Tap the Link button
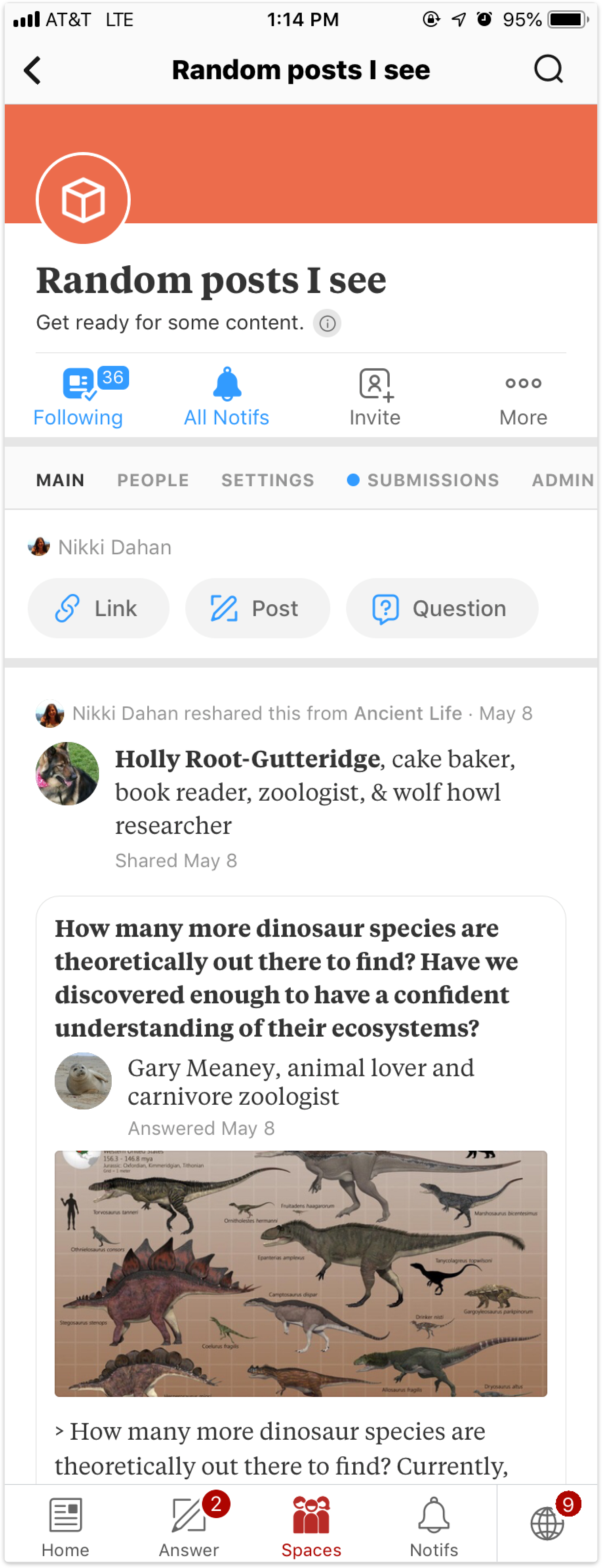This screenshot has height=1568, width=602. 99,608
